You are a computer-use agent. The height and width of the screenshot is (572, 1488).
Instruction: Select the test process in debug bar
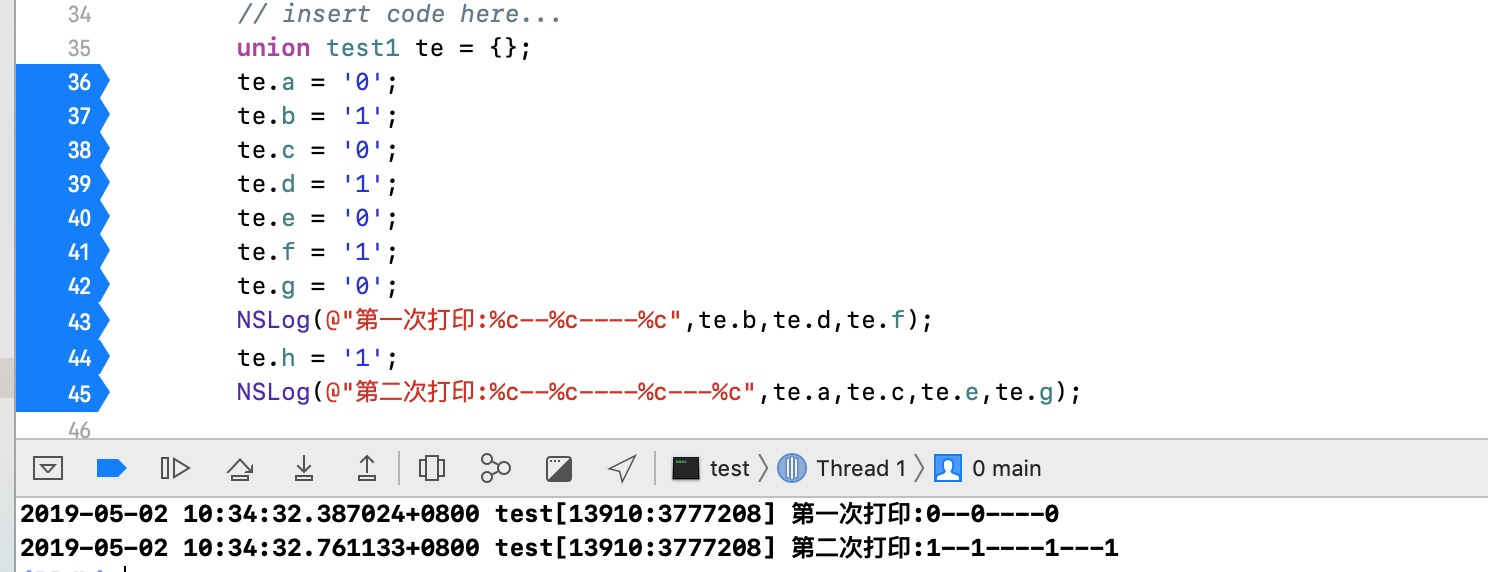tap(711, 468)
